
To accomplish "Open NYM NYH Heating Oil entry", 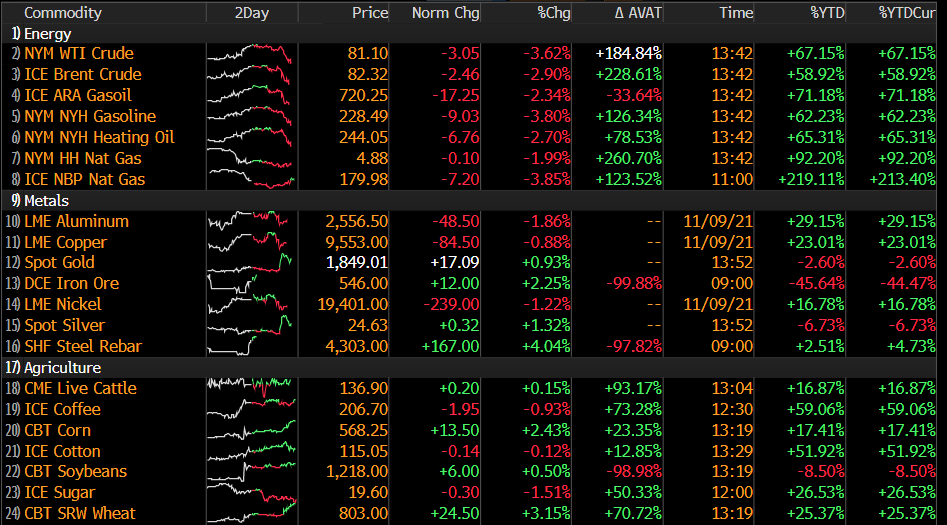I will (99, 138).
